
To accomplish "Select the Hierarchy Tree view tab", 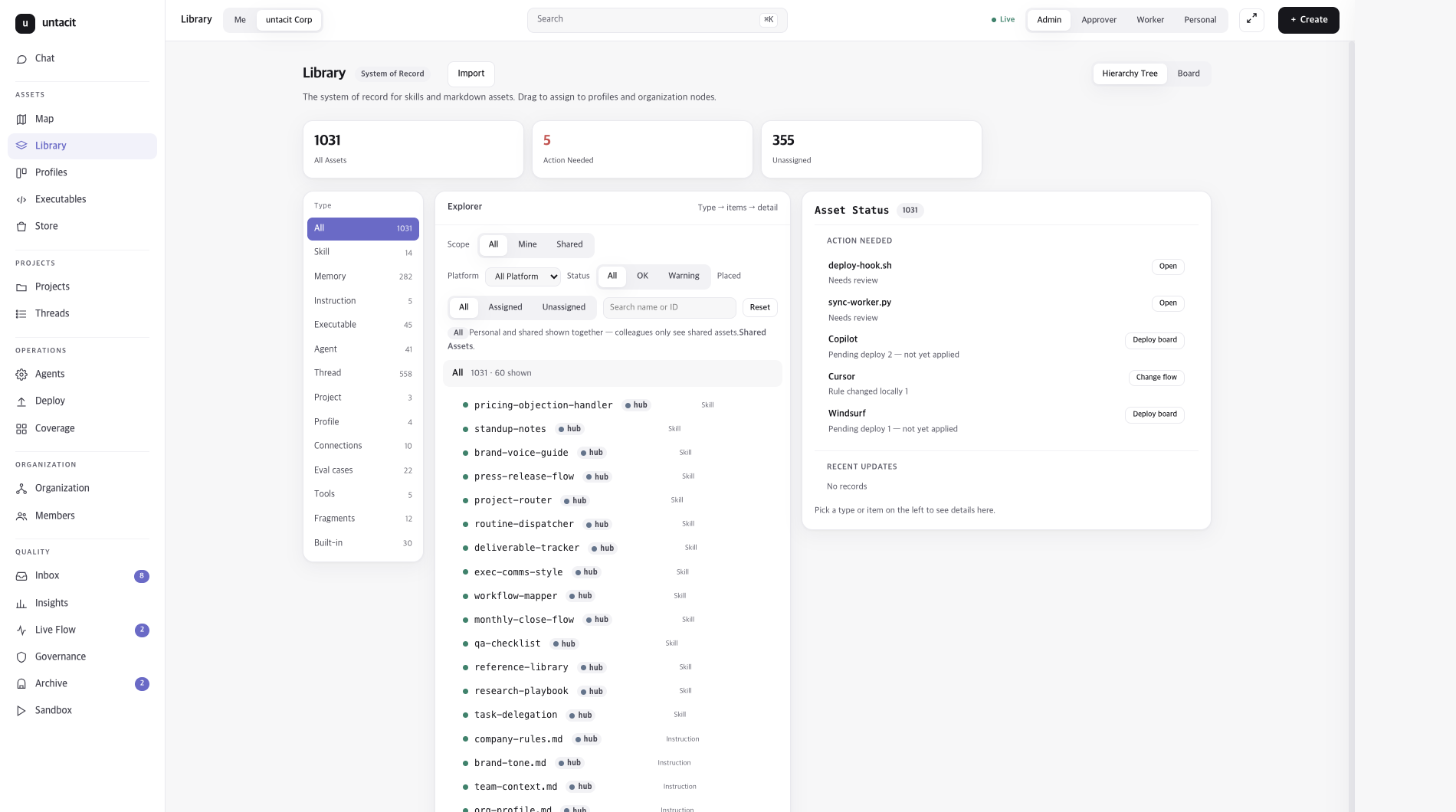I will point(1130,74).
